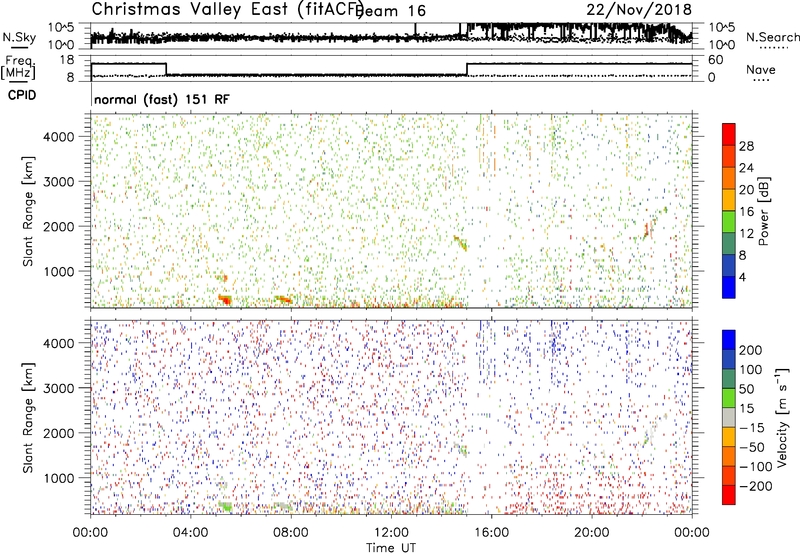800x554 pixels.
Task: Click the Nave legend label
Action: (760, 70)
